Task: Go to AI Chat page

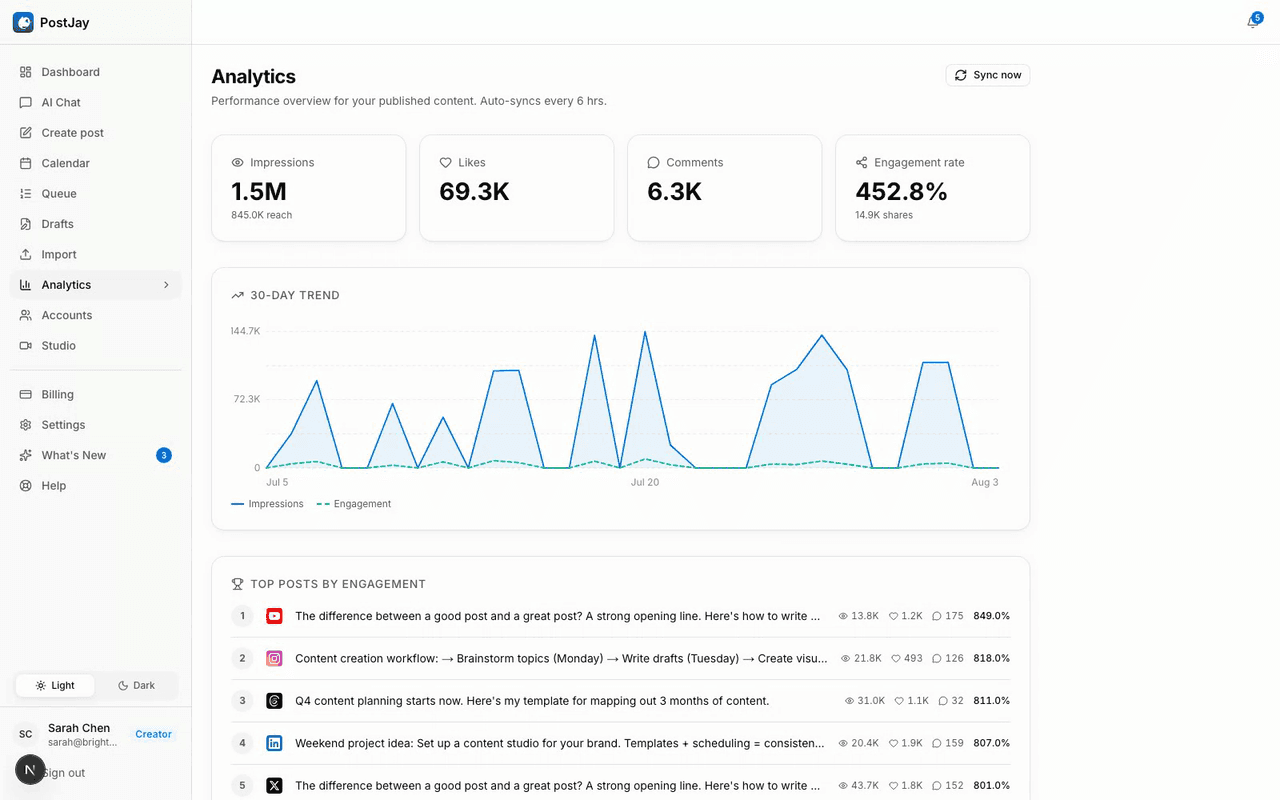Action: 96,102
